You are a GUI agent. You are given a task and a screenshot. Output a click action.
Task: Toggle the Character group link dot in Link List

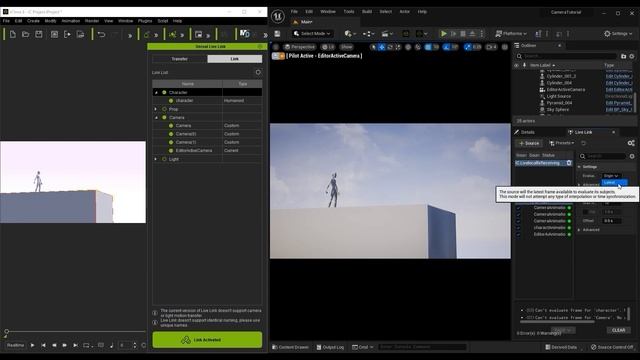[x=164, y=92]
